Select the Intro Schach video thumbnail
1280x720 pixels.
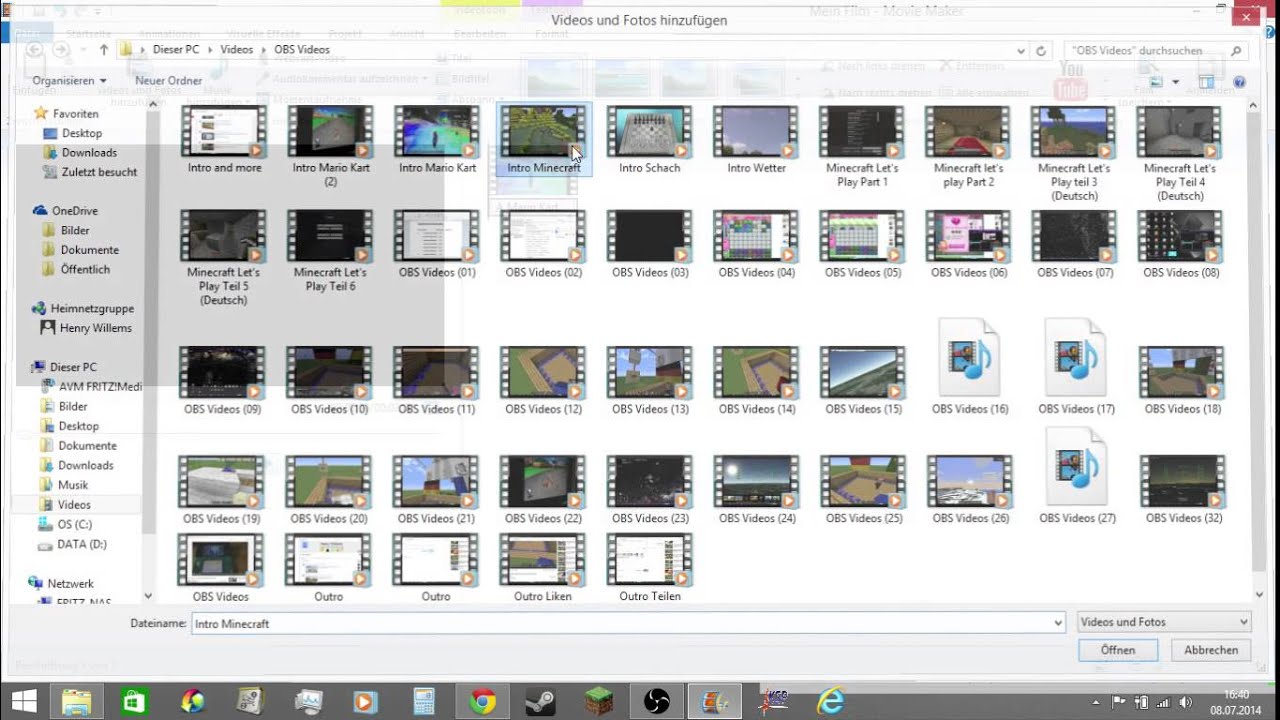(x=650, y=139)
